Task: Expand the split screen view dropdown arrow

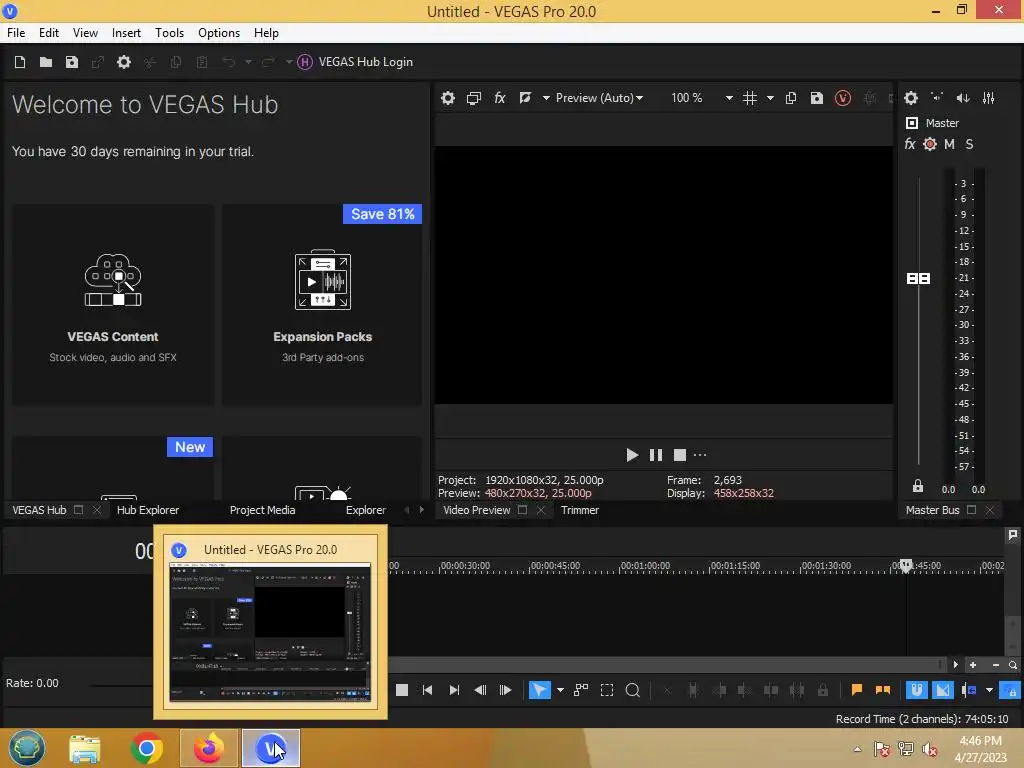Action: tap(546, 98)
